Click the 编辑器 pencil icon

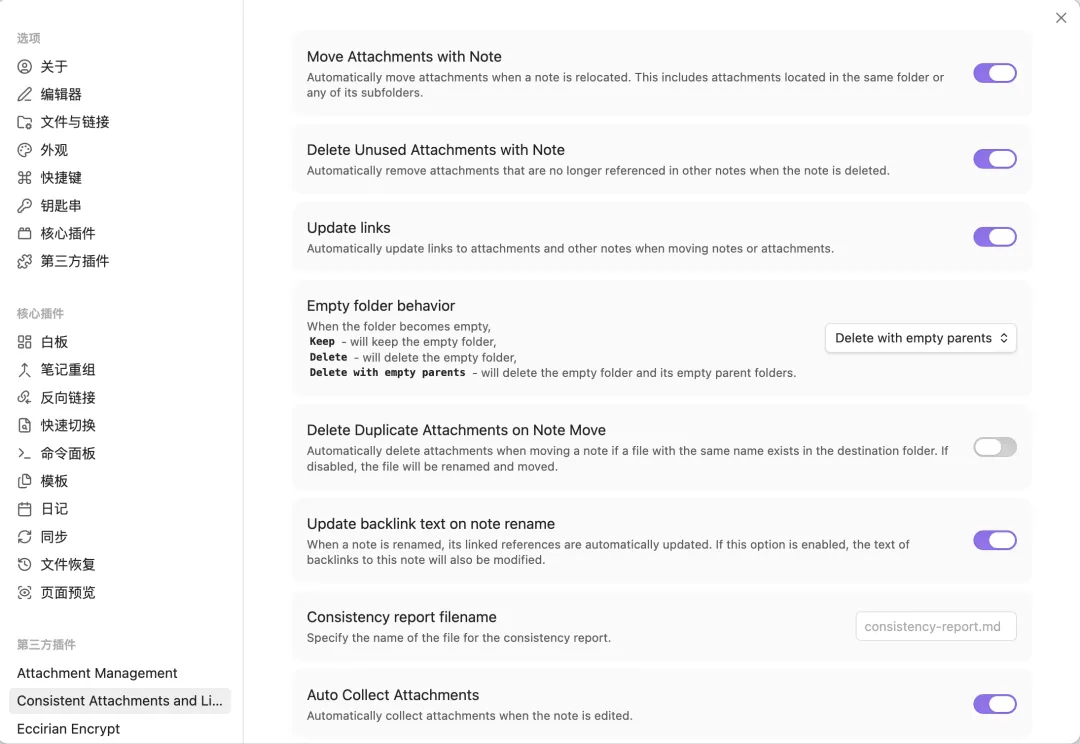[25, 95]
